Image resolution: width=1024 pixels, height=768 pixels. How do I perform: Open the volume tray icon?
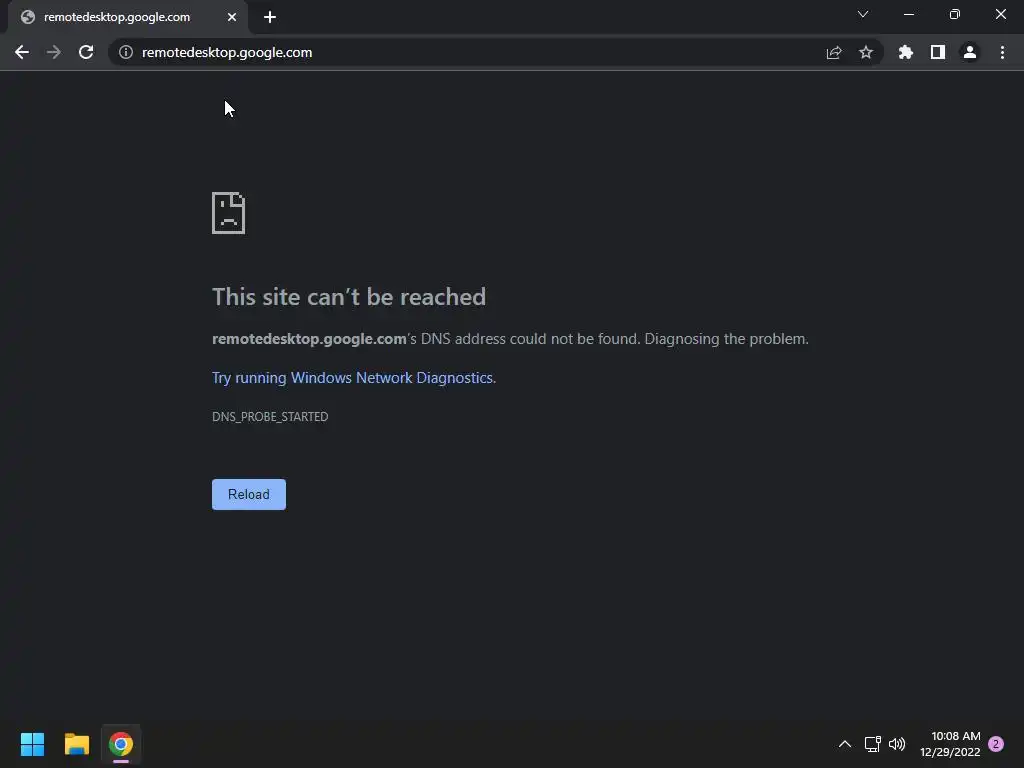click(897, 744)
